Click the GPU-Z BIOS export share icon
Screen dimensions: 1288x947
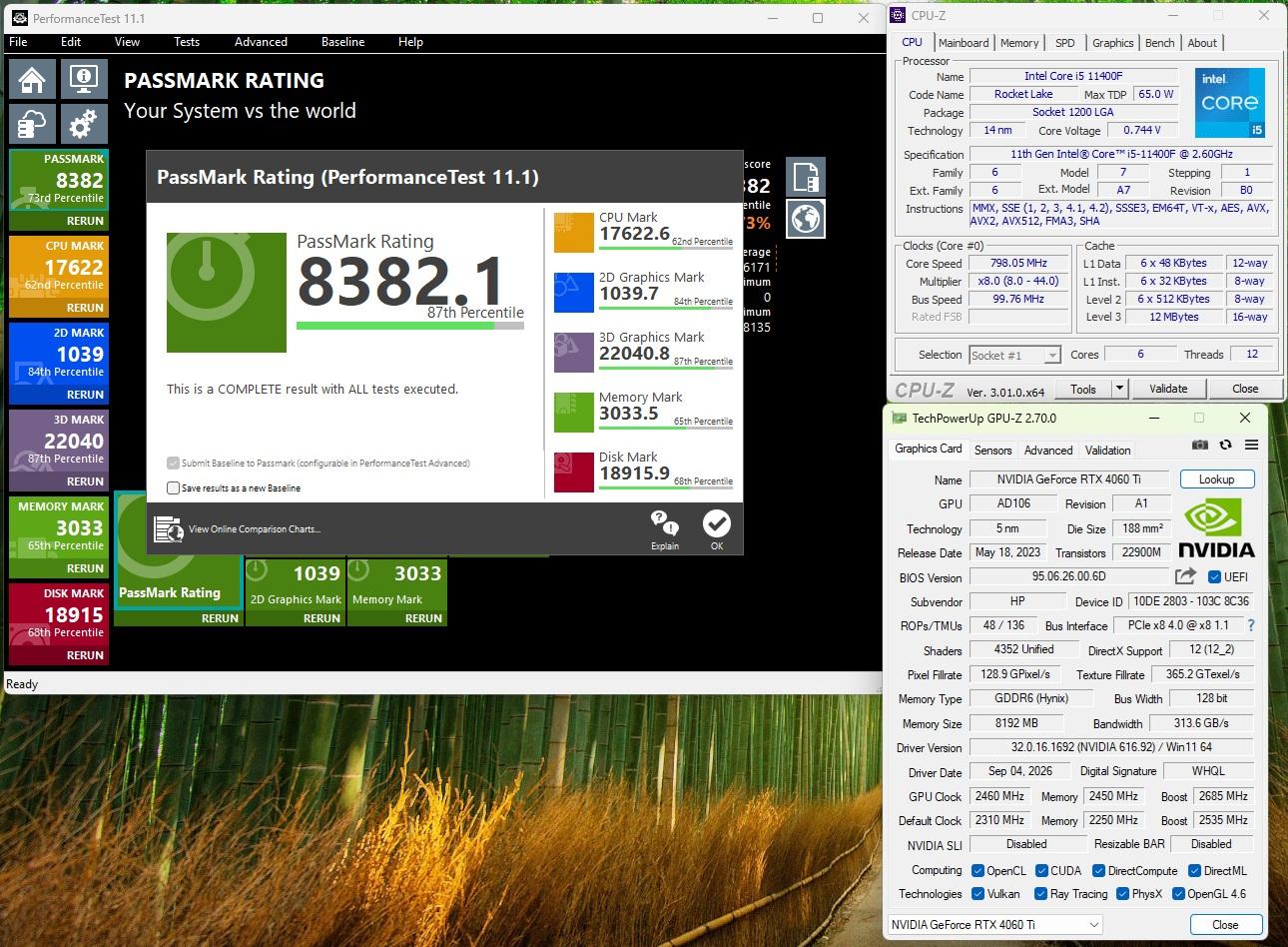point(1185,576)
